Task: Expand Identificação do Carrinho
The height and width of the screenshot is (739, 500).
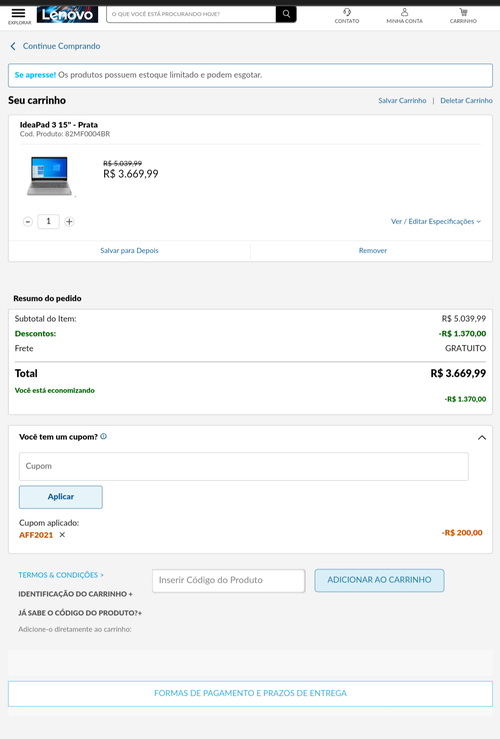Action: 75,594
